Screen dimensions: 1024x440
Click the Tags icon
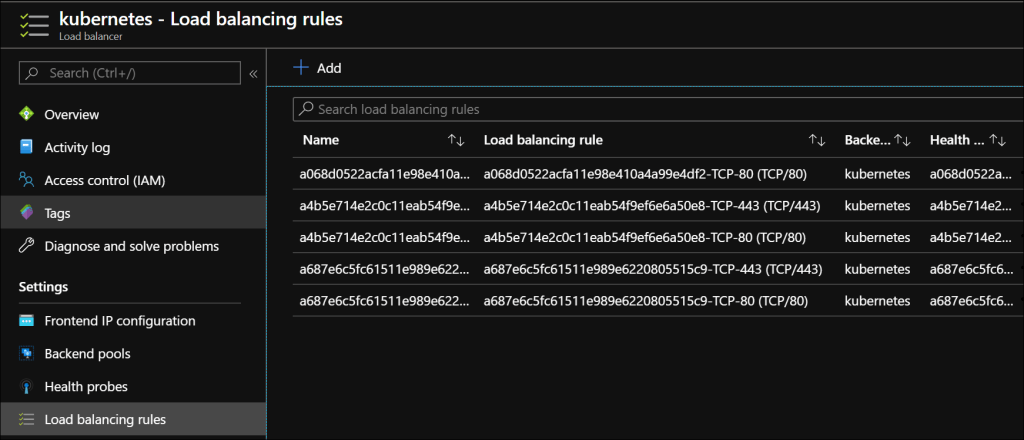point(27,213)
